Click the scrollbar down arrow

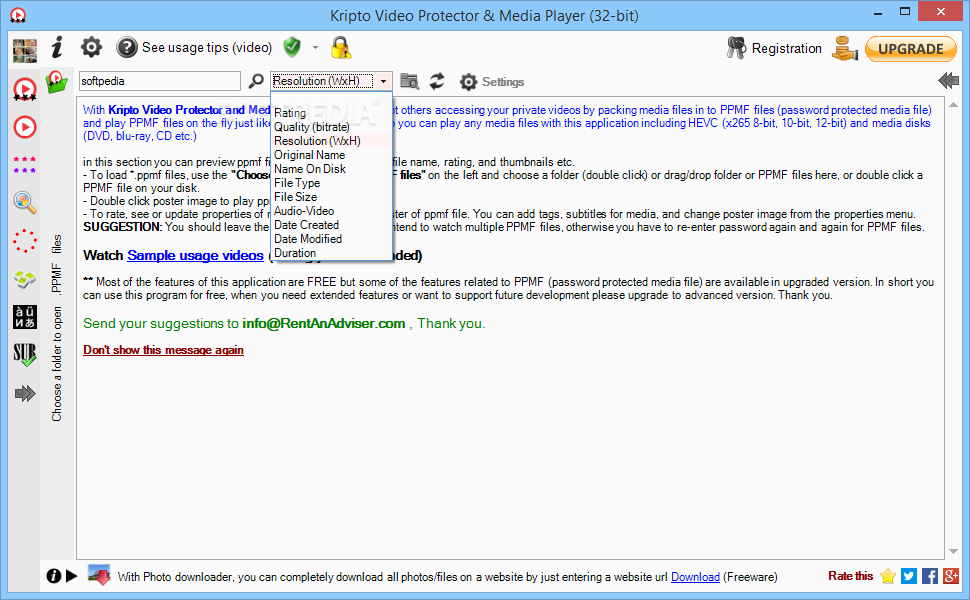(x=953, y=551)
